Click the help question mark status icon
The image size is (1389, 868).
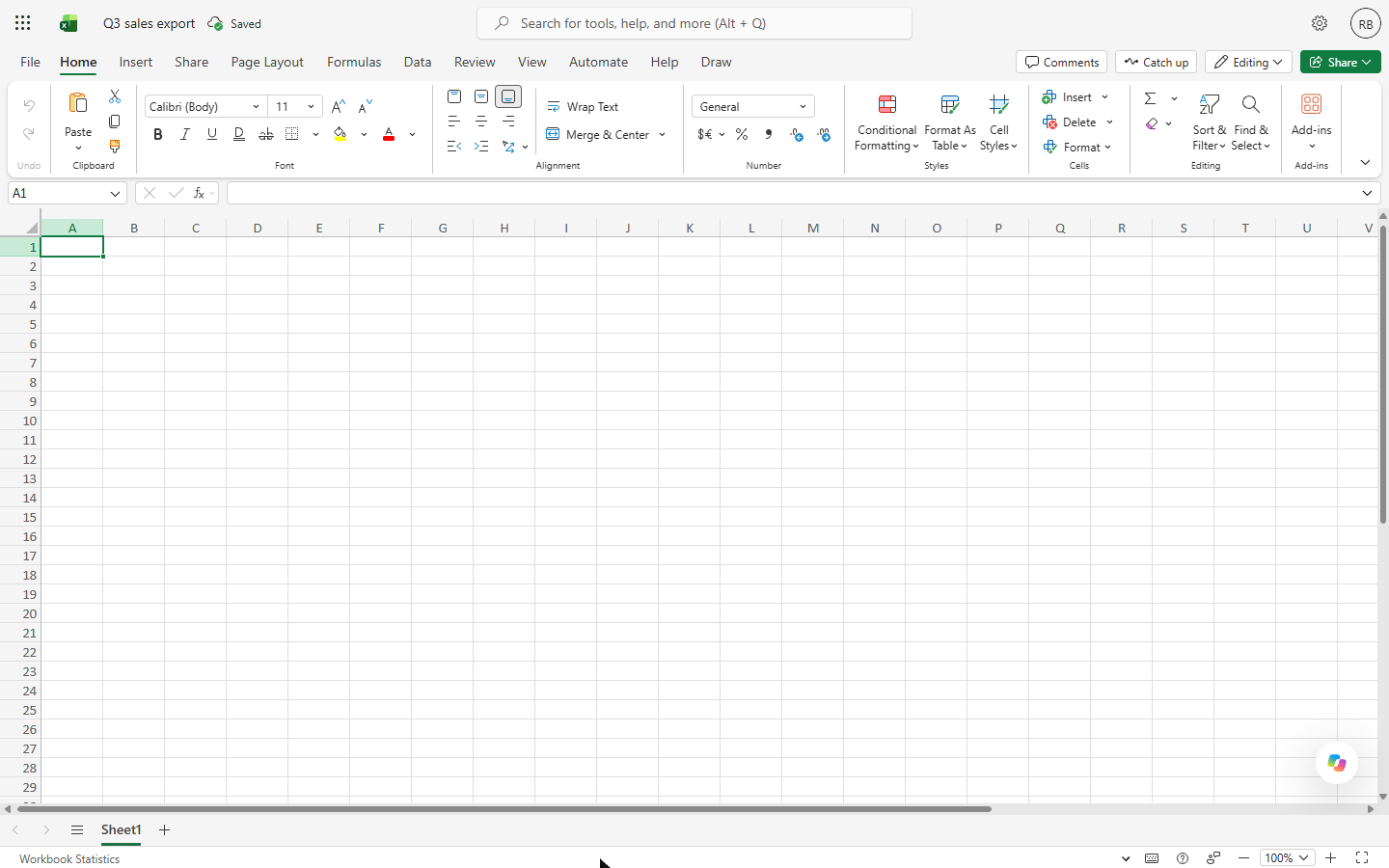coord(1183,858)
